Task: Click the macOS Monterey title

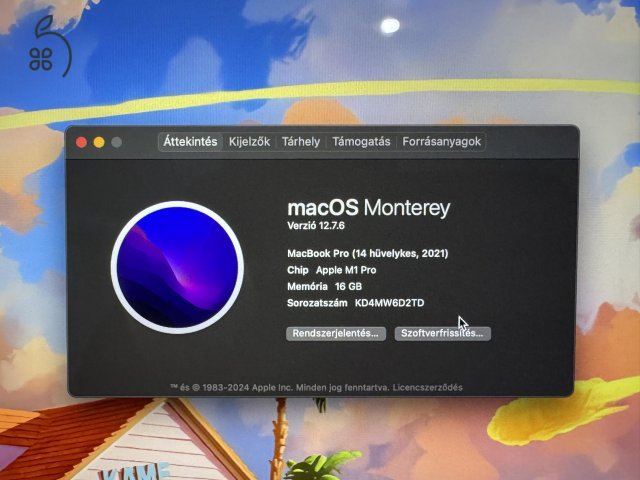Action: [x=369, y=208]
